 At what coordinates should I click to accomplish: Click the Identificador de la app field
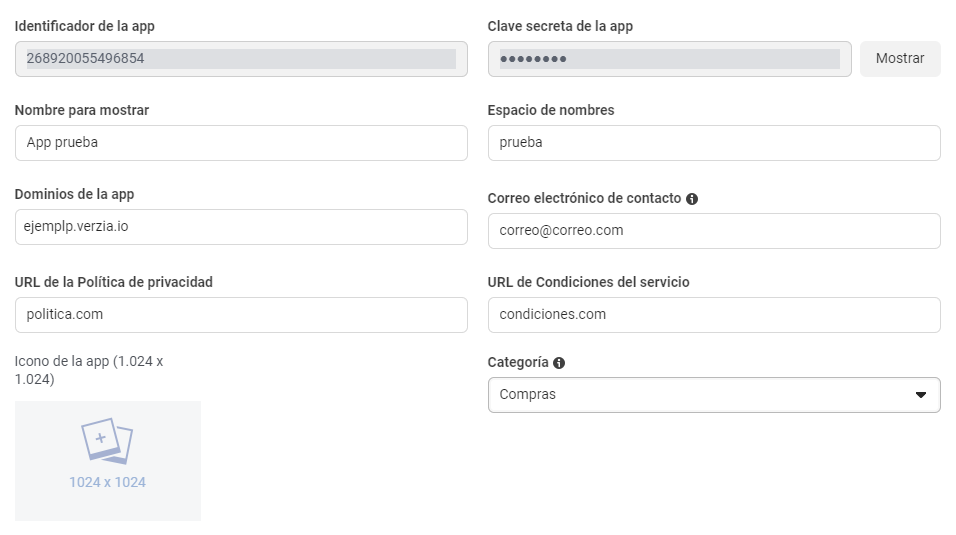[241, 59]
